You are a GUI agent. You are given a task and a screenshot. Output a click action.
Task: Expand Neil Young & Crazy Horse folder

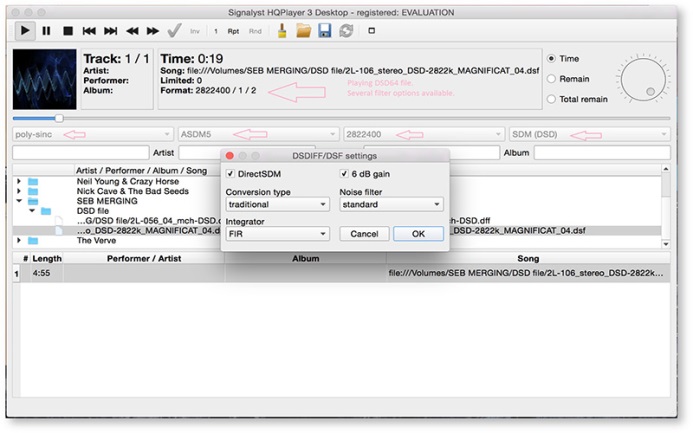click(x=19, y=181)
